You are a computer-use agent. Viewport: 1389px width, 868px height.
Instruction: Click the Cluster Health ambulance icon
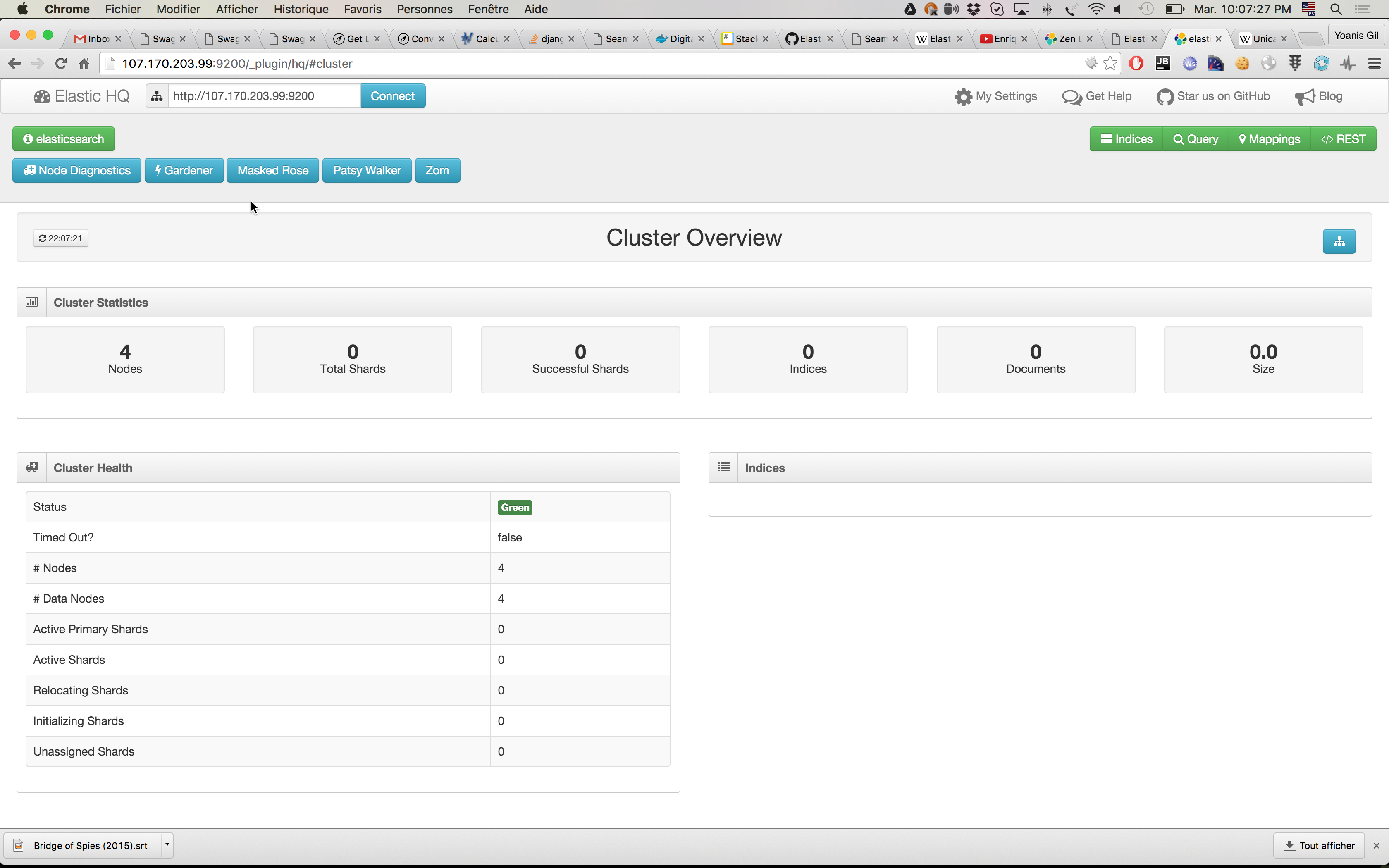[x=32, y=467]
